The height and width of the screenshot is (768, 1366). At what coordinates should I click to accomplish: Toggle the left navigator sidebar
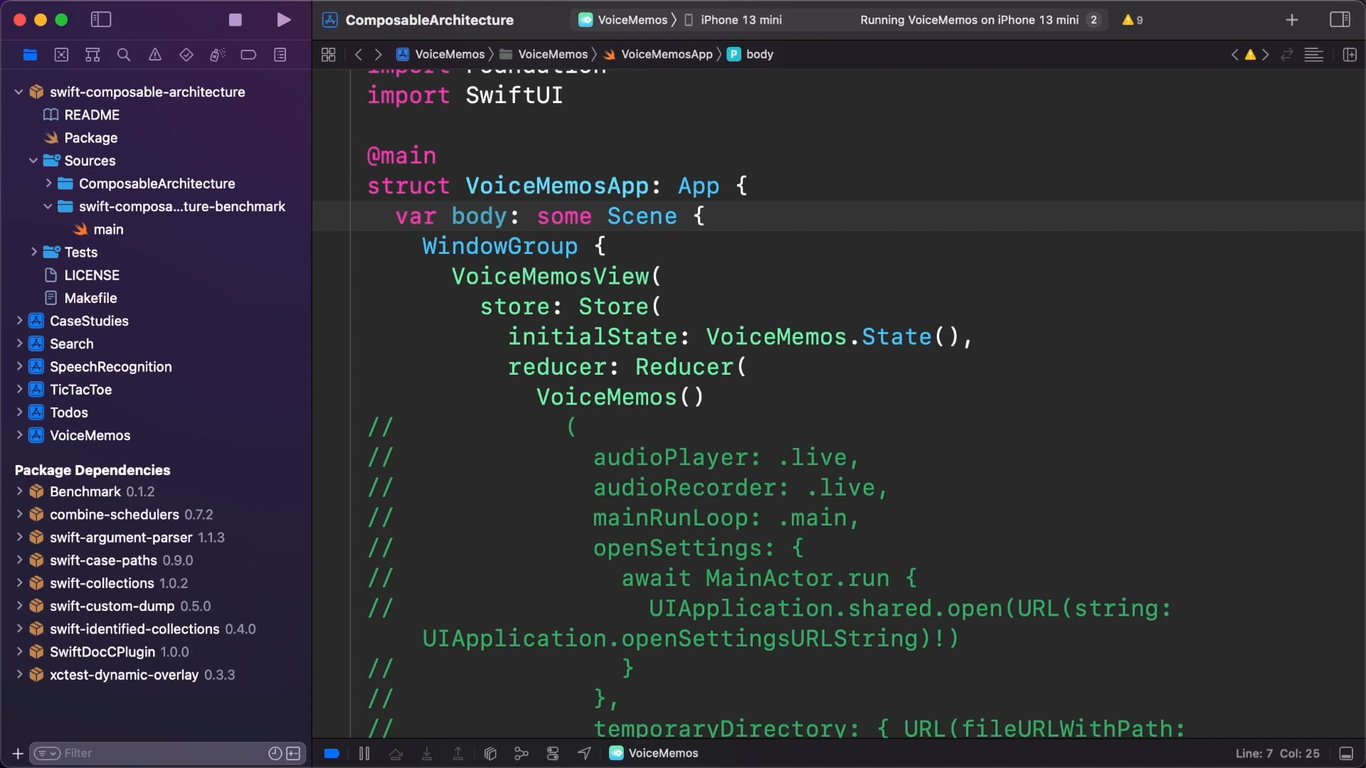(101, 20)
